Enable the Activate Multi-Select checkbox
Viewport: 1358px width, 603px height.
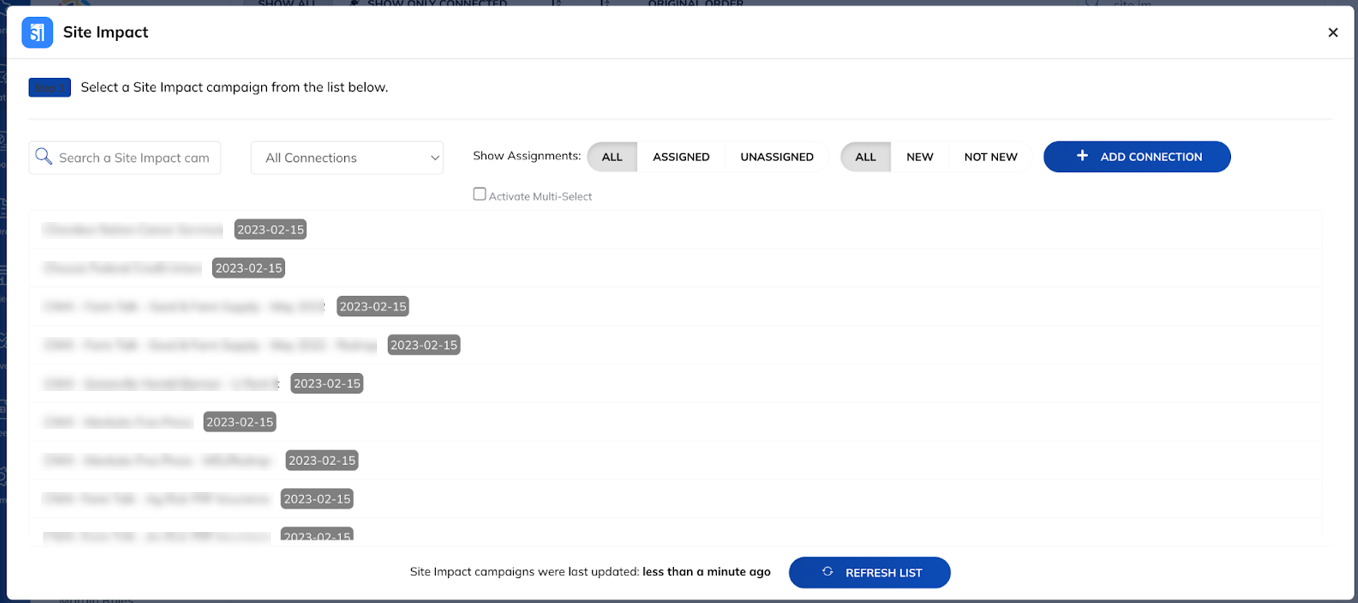coord(480,195)
